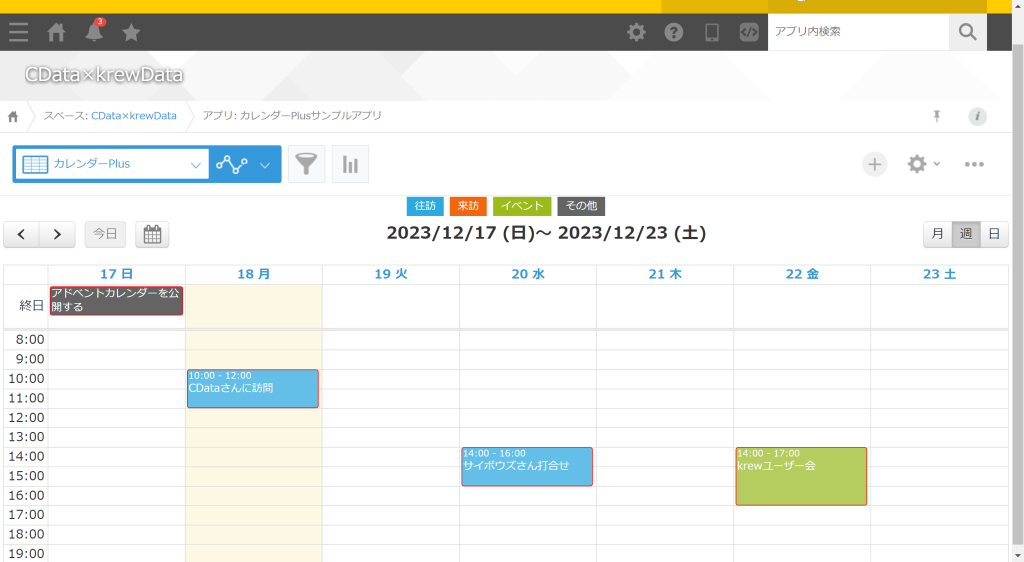Click アプリ: カレンダーPlusサンプルアプリ breadcrumb text
Image resolution: width=1024 pixels, height=562 pixels.
pos(292,116)
